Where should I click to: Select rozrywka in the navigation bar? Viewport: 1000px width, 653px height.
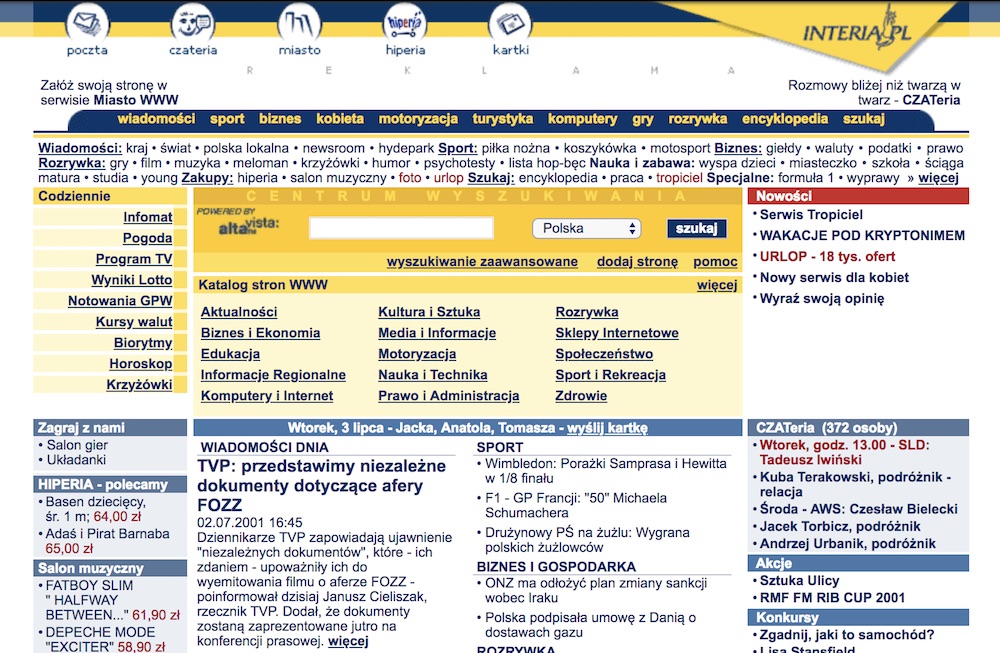click(698, 119)
